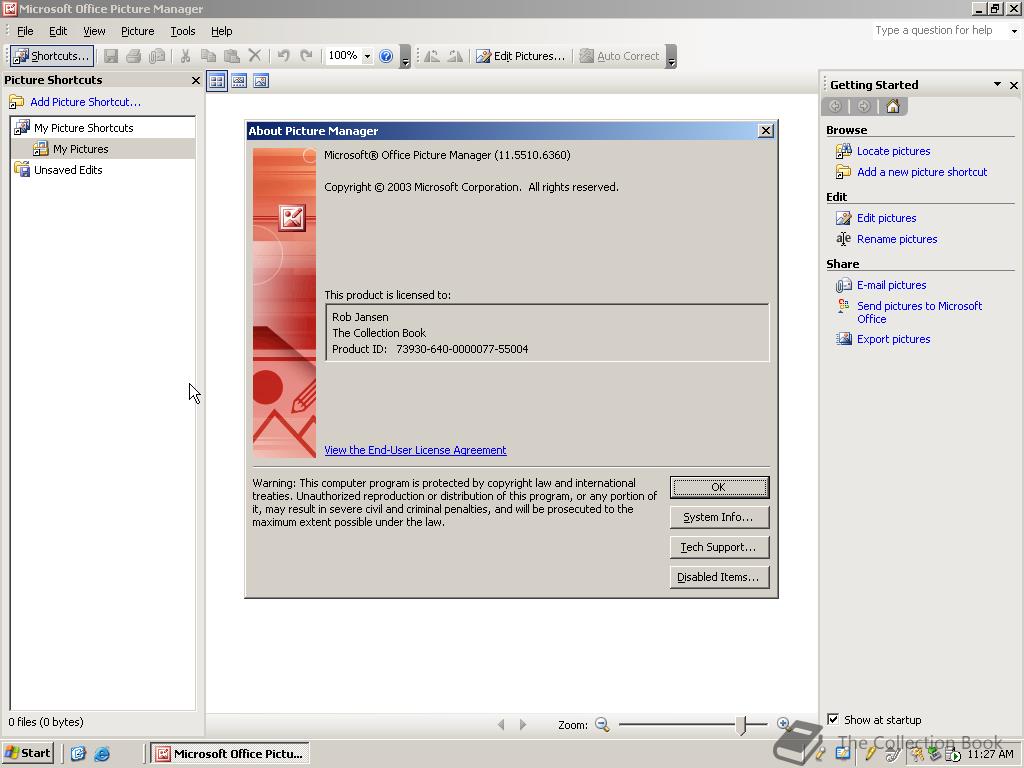Click Send pictures to Microsoft Office link
Viewport: 1024px width, 768px height.
click(x=920, y=312)
